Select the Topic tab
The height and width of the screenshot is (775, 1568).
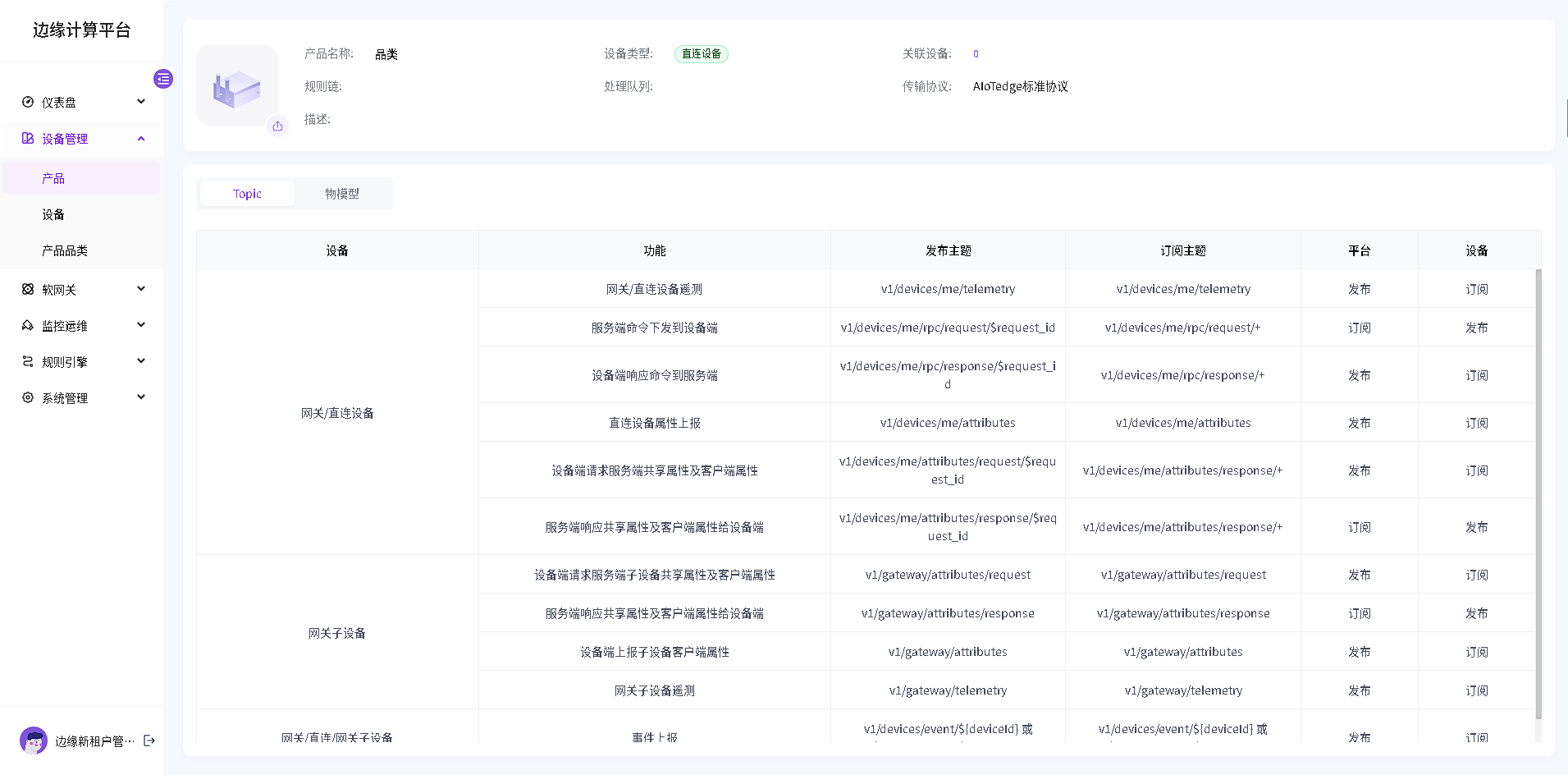pyautogui.click(x=247, y=194)
